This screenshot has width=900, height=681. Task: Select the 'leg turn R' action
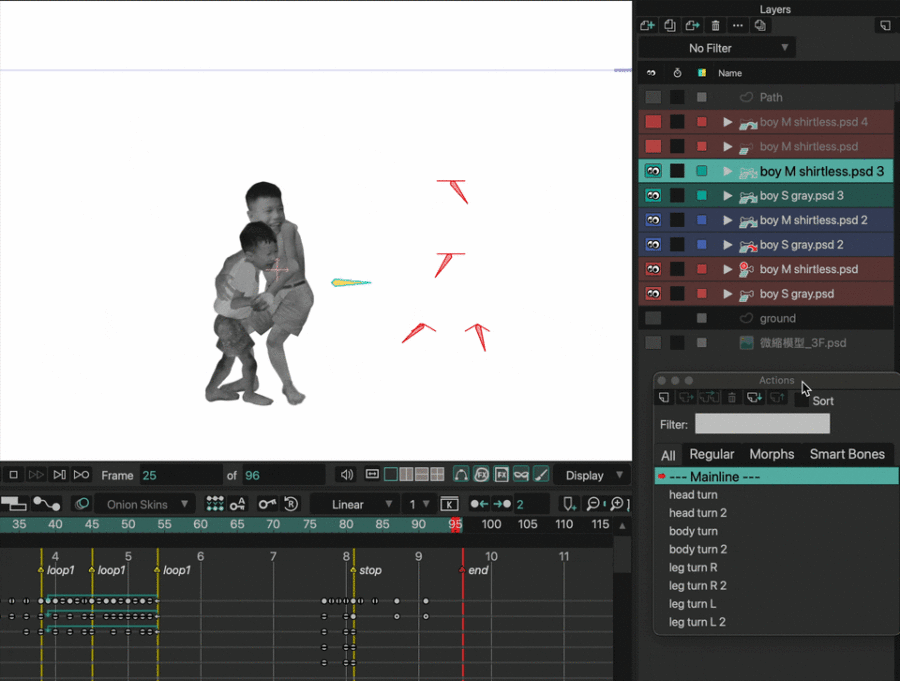(693, 567)
